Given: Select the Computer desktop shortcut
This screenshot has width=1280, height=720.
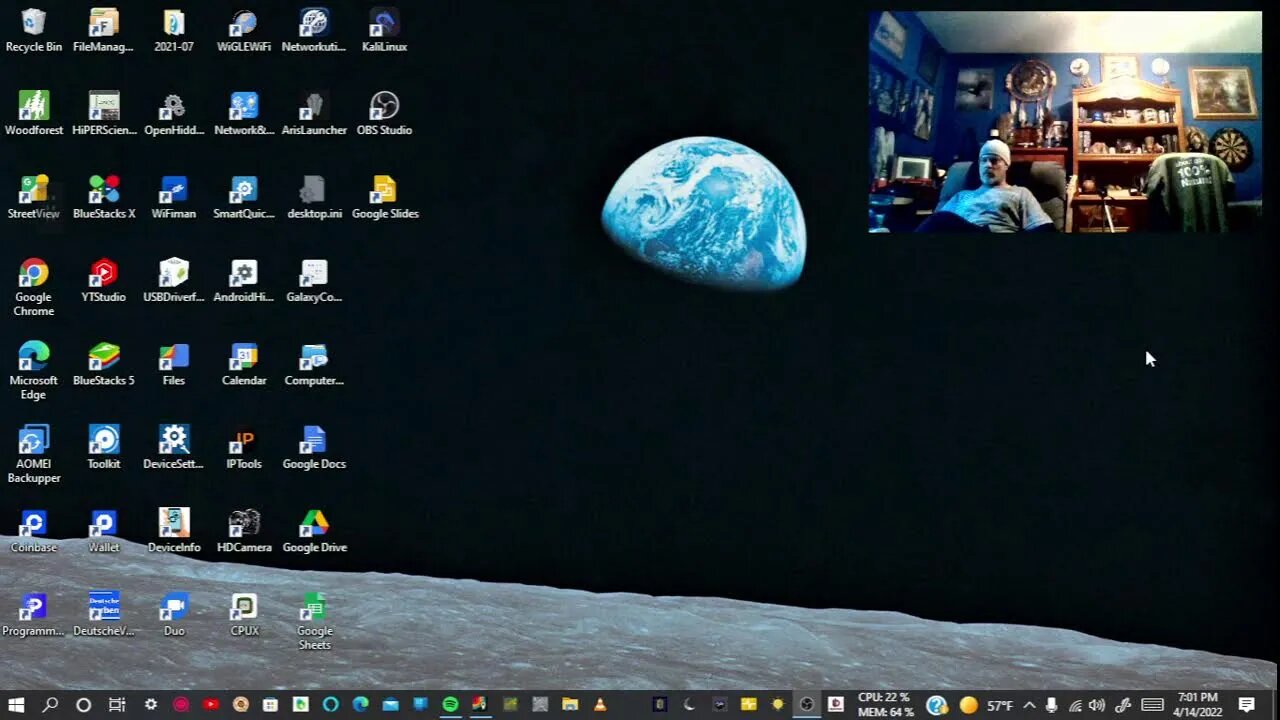Looking at the screenshot, I should [314, 364].
